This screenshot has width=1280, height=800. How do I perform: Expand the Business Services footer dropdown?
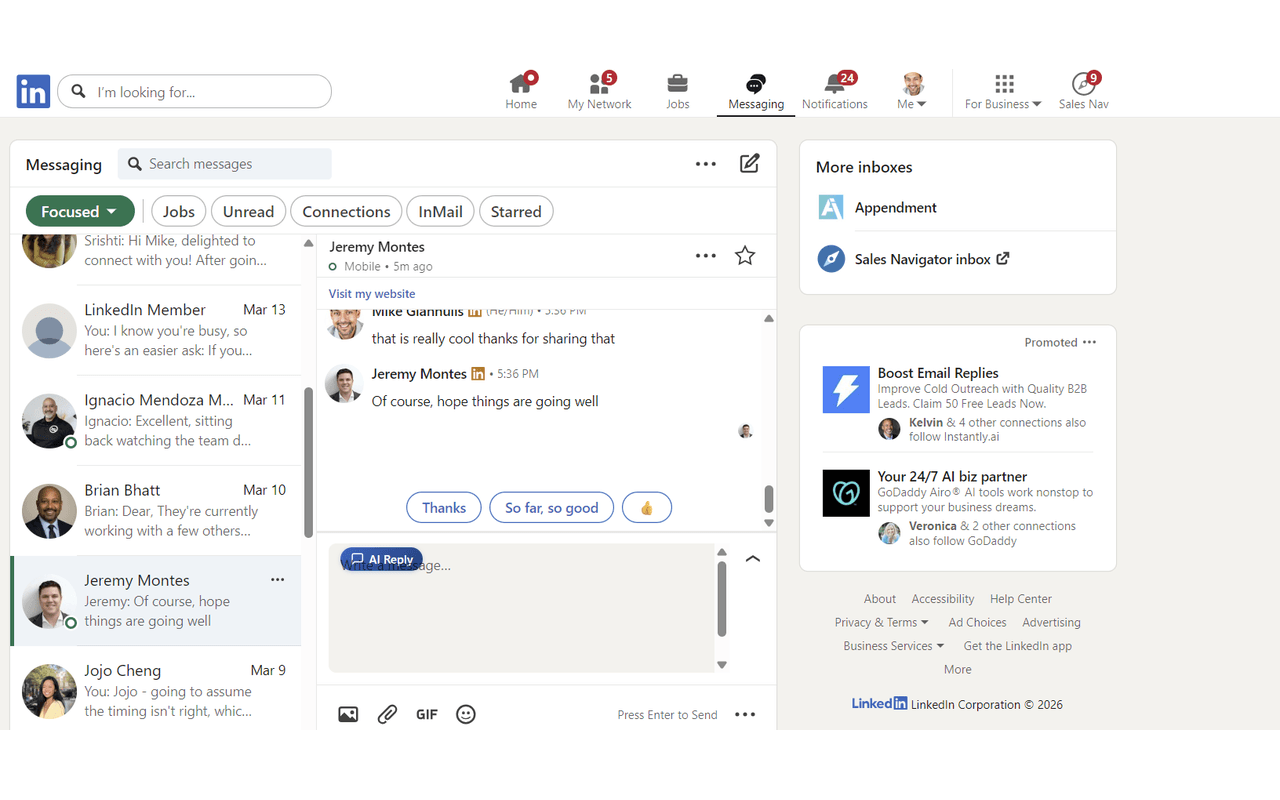tap(893, 645)
